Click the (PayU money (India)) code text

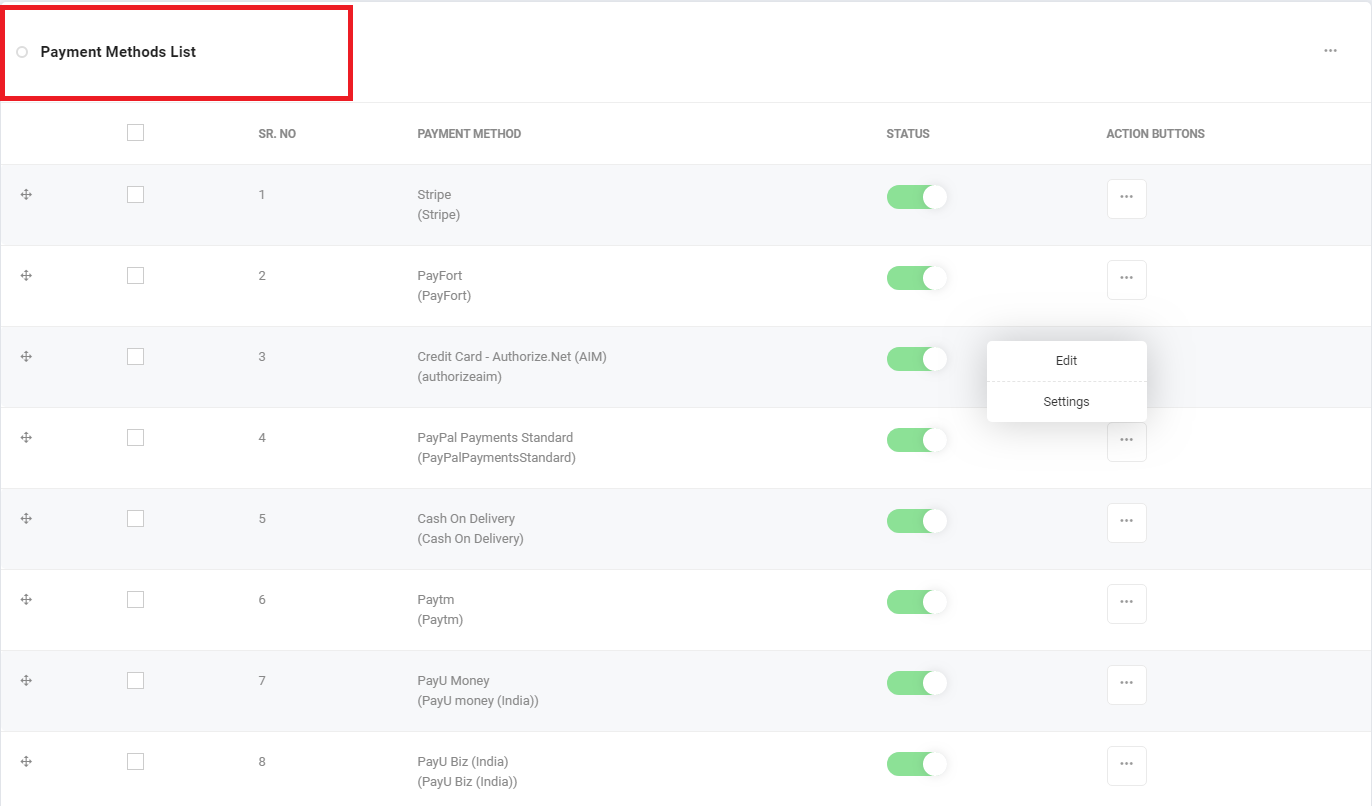pyautogui.click(x=478, y=701)
